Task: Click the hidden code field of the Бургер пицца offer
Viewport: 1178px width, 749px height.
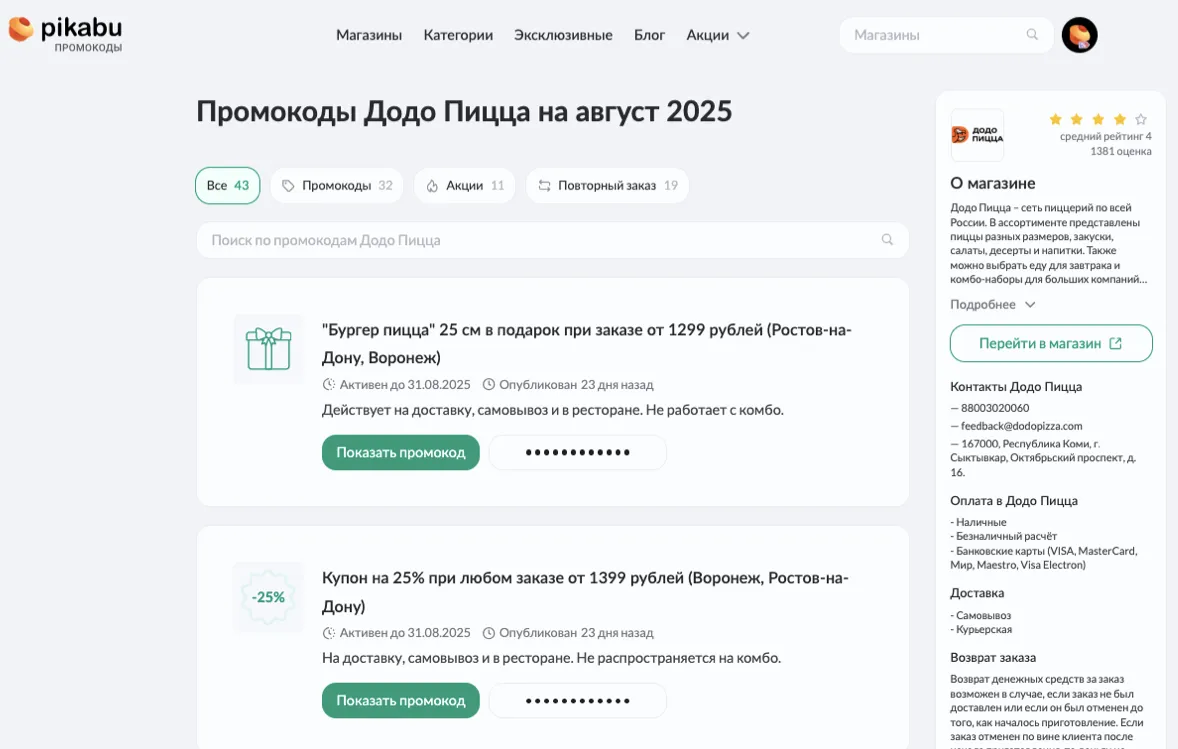Action: pyautogui.click(x=578, y=452)
